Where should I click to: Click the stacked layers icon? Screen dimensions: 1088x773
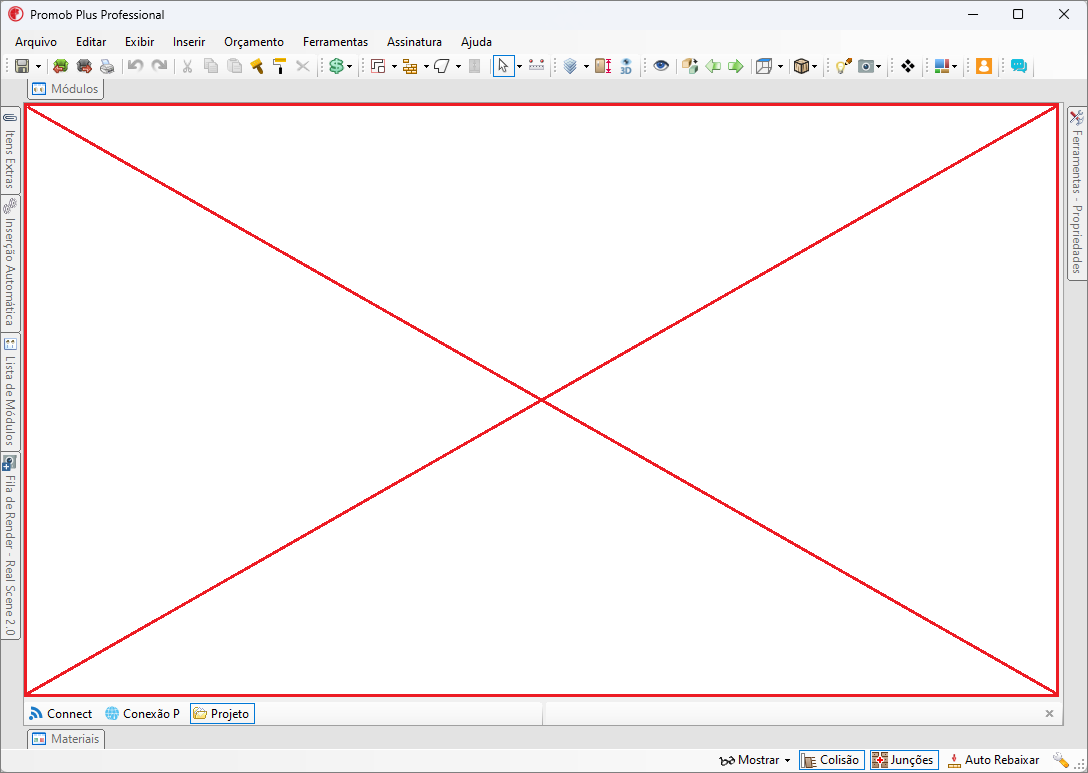(x=570, y=66)
